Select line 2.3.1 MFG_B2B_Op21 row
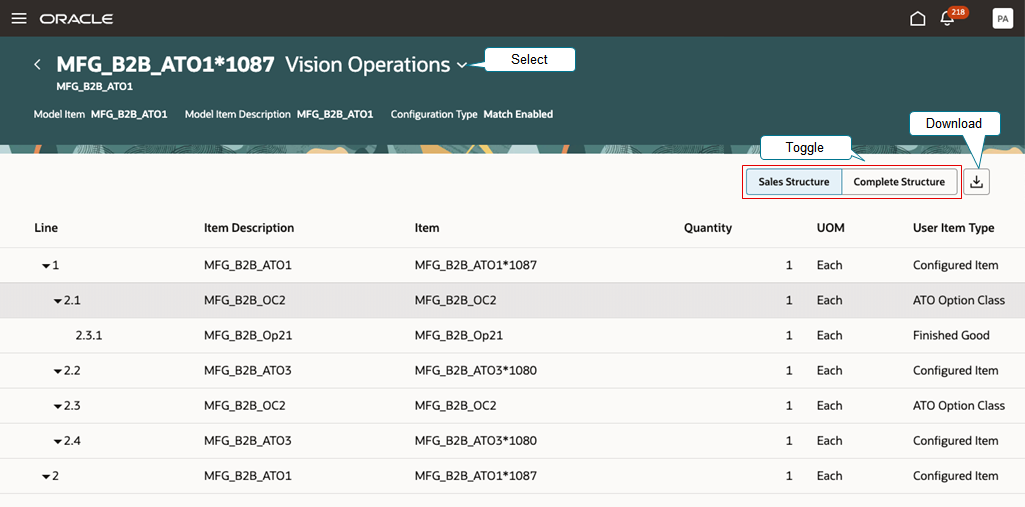The width and height of the screenshot is (1025, 507). (x=512, y=336)
